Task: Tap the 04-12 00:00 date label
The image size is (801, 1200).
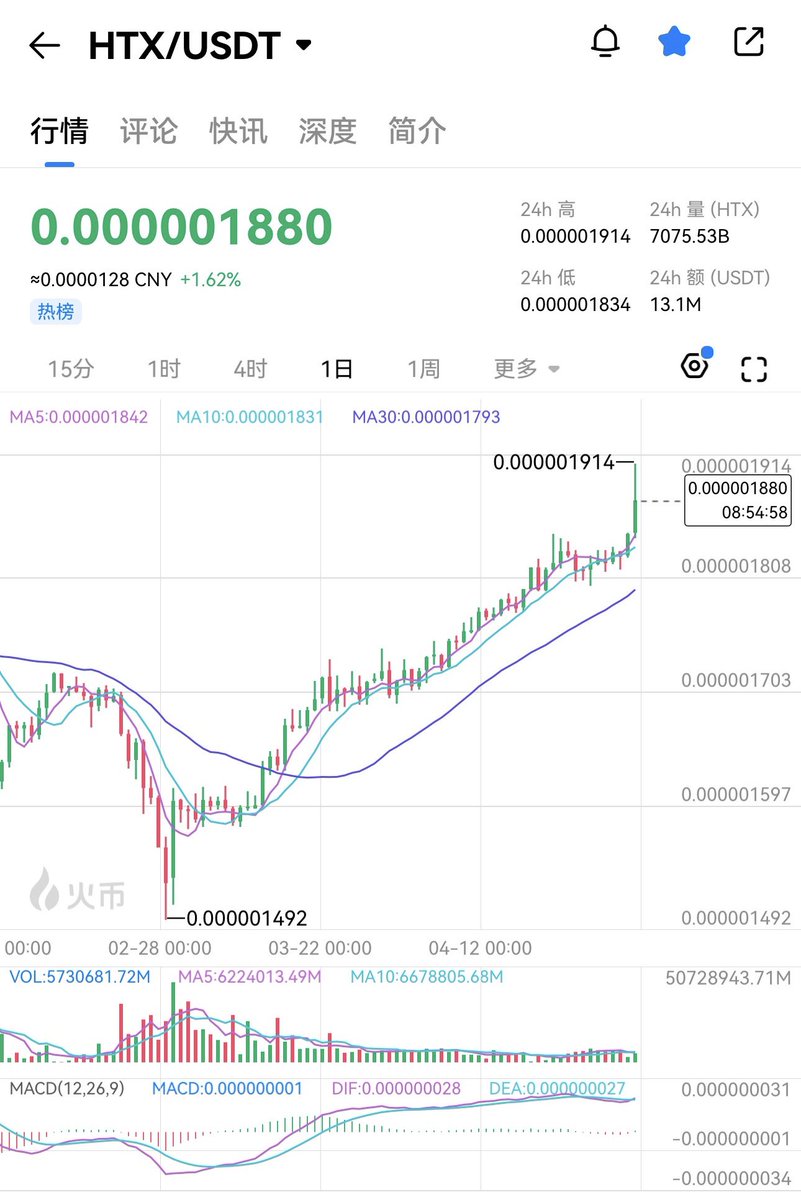Action: pos(480,948)
